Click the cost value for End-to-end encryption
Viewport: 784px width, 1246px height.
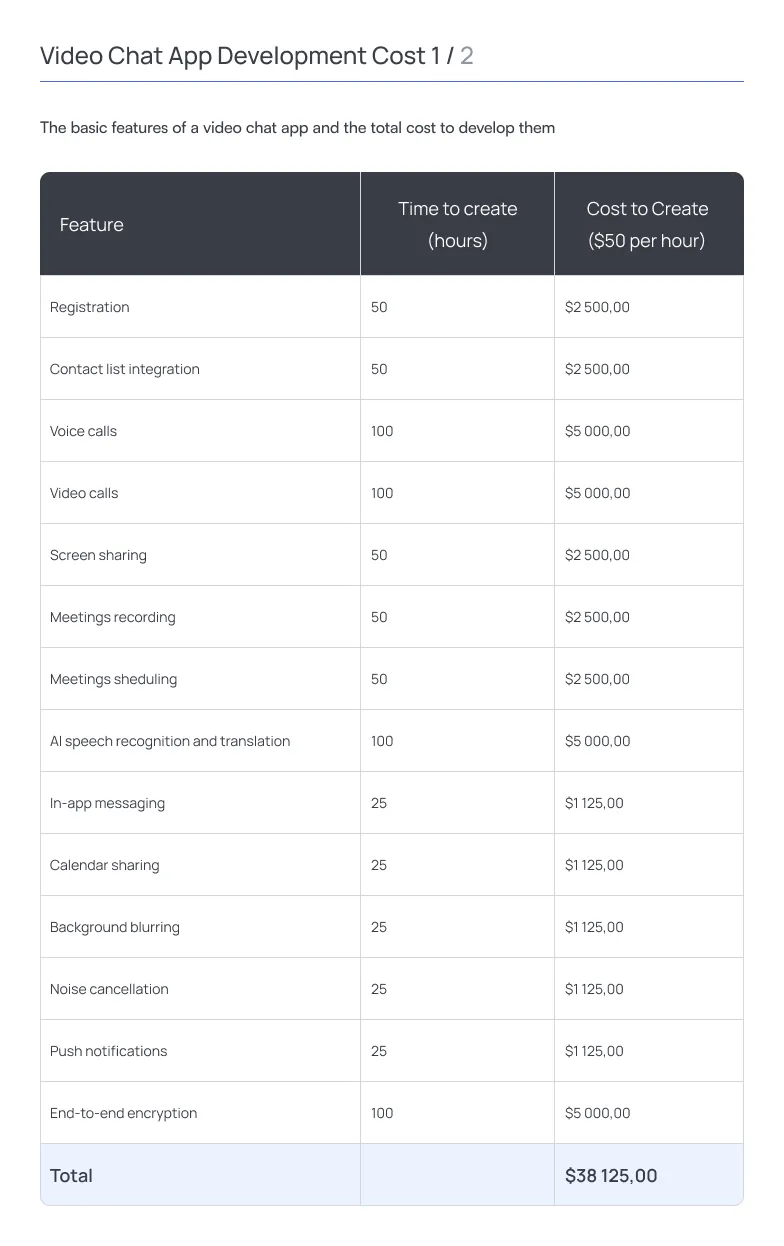pos(598,1113)
